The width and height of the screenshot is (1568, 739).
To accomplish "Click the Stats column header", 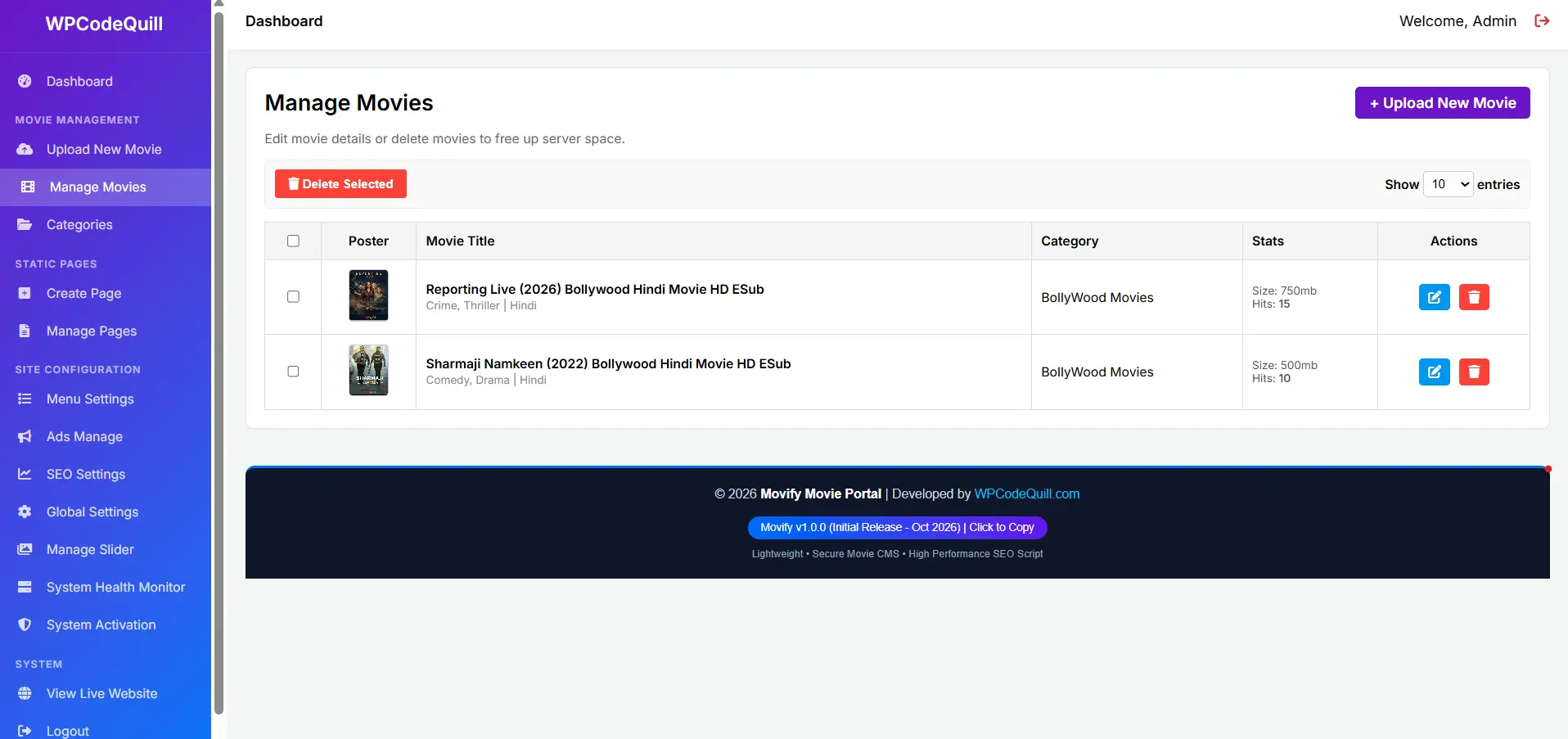I will [x=1268, y=241].
